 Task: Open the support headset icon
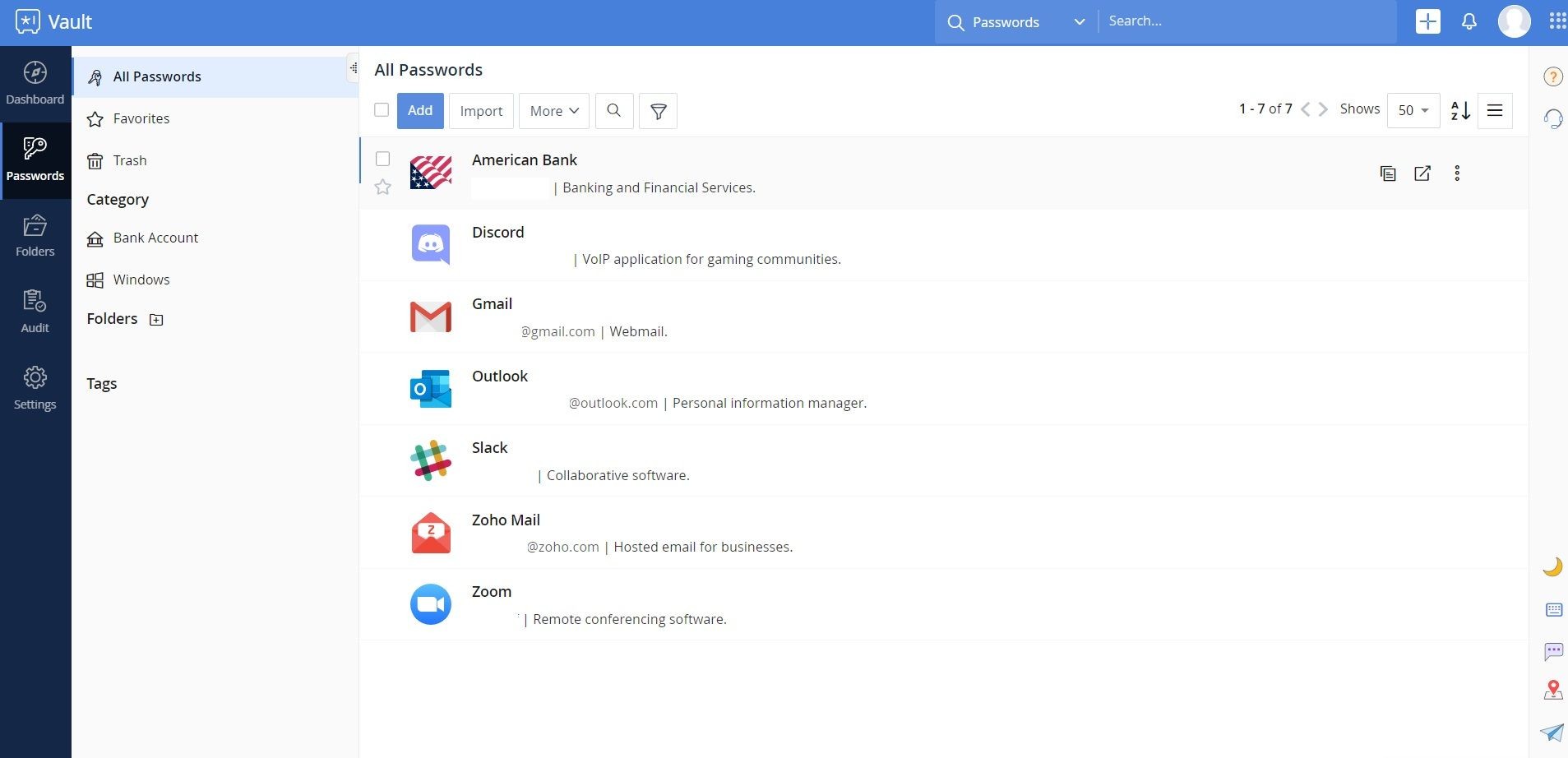[x=1552, y=119]
